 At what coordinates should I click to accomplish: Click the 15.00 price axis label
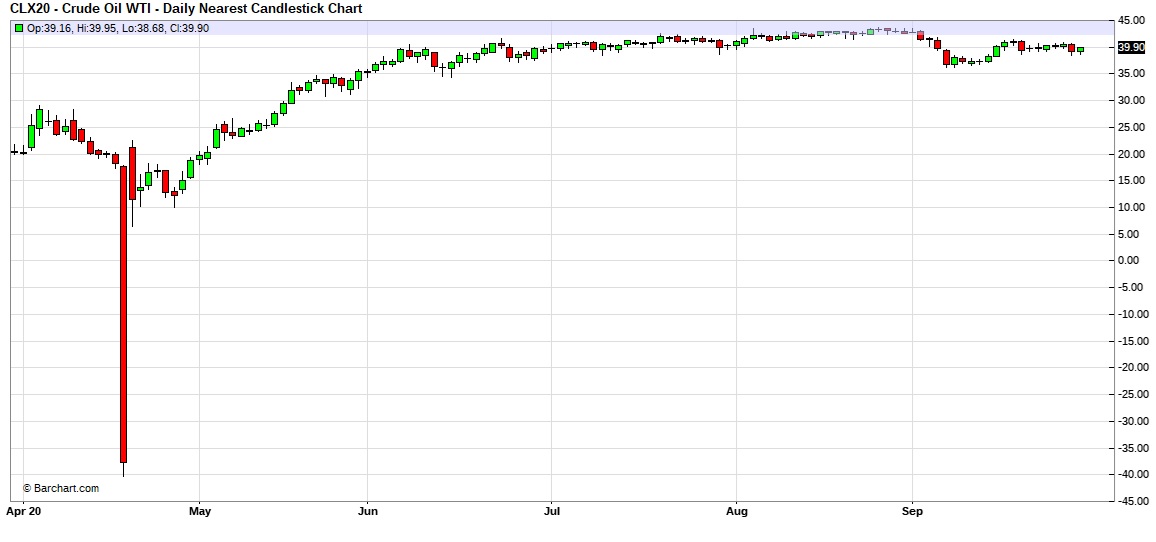(1132, 181)
